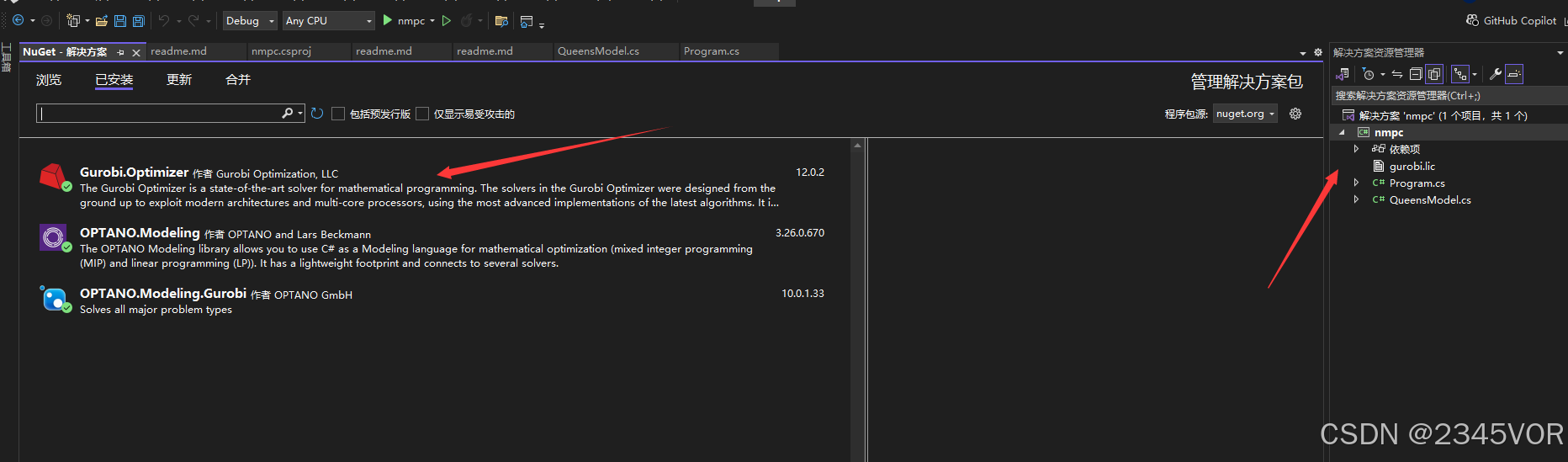This screenshot has width=1568, height=462.
Task: Click the save single file icon
Action: [x=120, y=20]
